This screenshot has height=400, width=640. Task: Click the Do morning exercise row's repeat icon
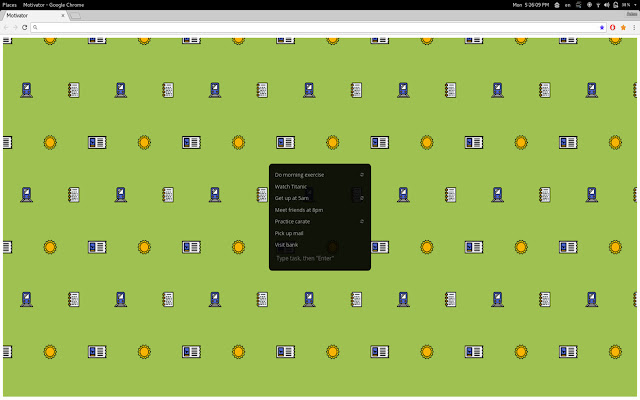point(362,175)
